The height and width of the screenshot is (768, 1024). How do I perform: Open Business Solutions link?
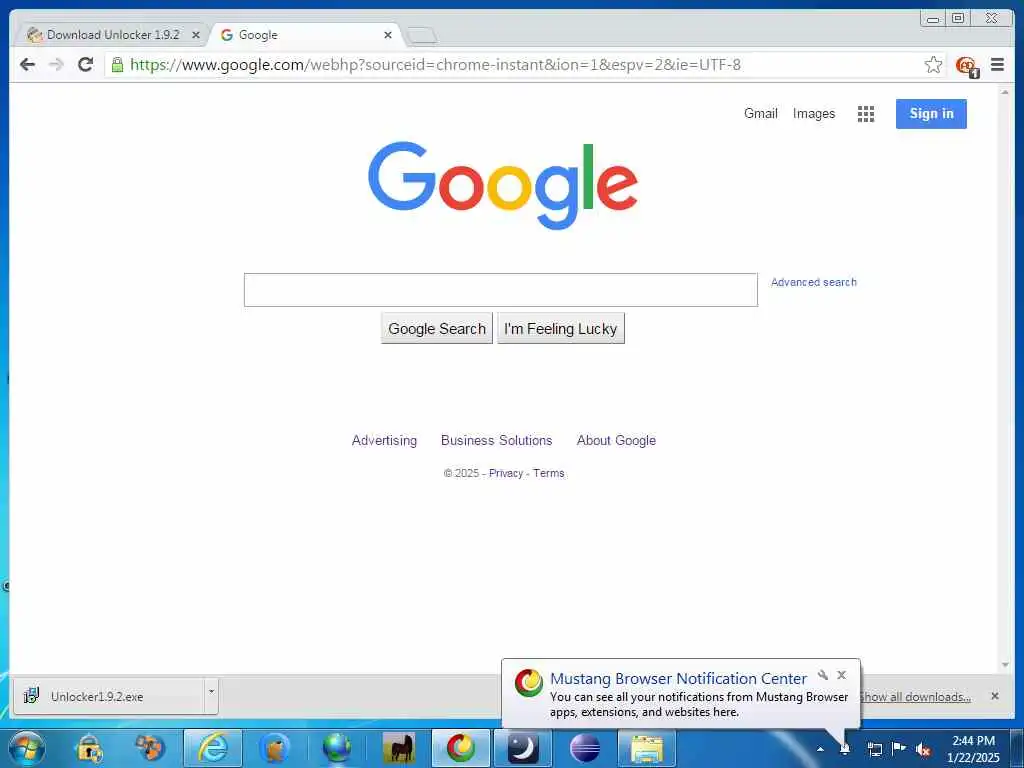click(x=496, y=441)
